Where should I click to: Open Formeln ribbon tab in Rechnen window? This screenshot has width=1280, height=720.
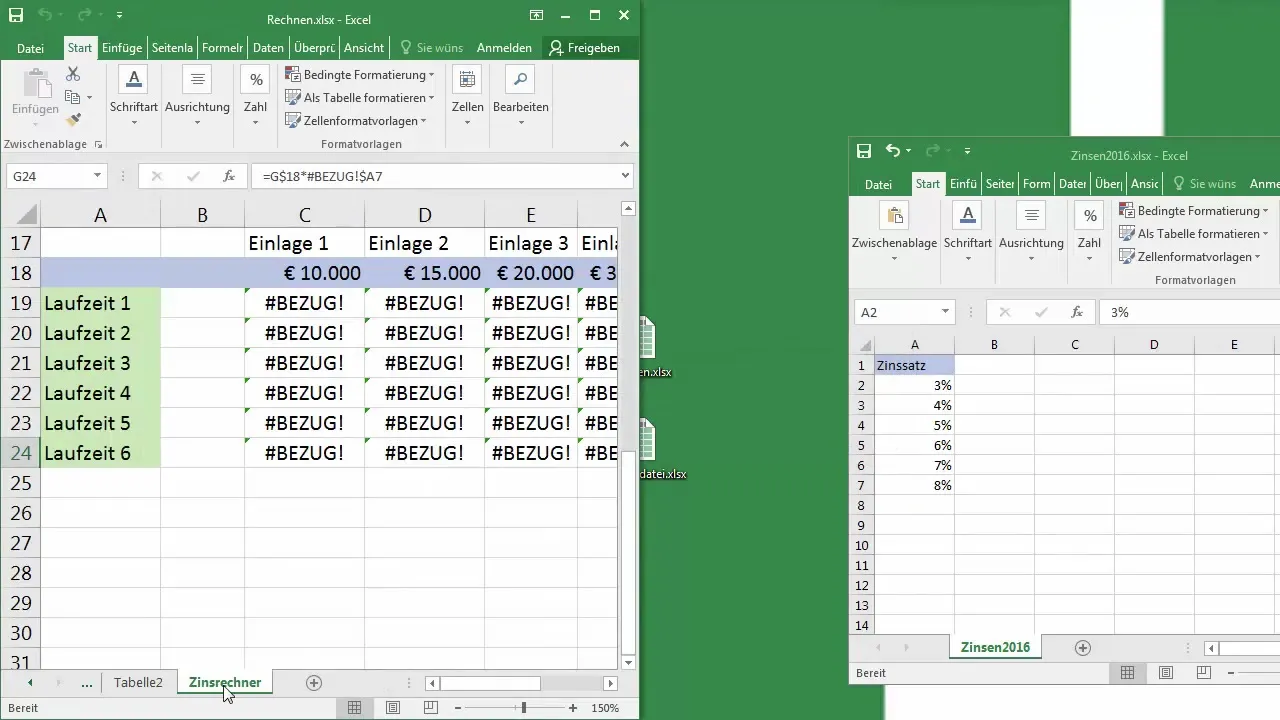click(222, 48)
